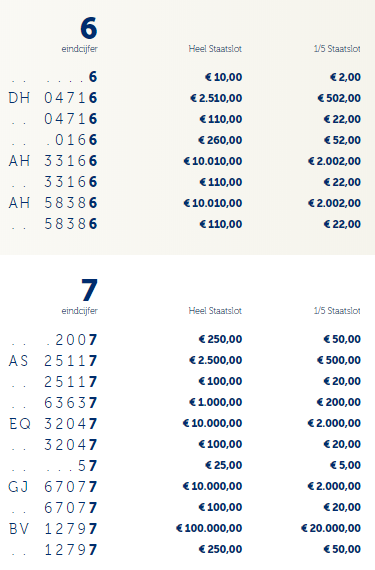Click the € 502,00 fifth-share amount

pos(339,98)
